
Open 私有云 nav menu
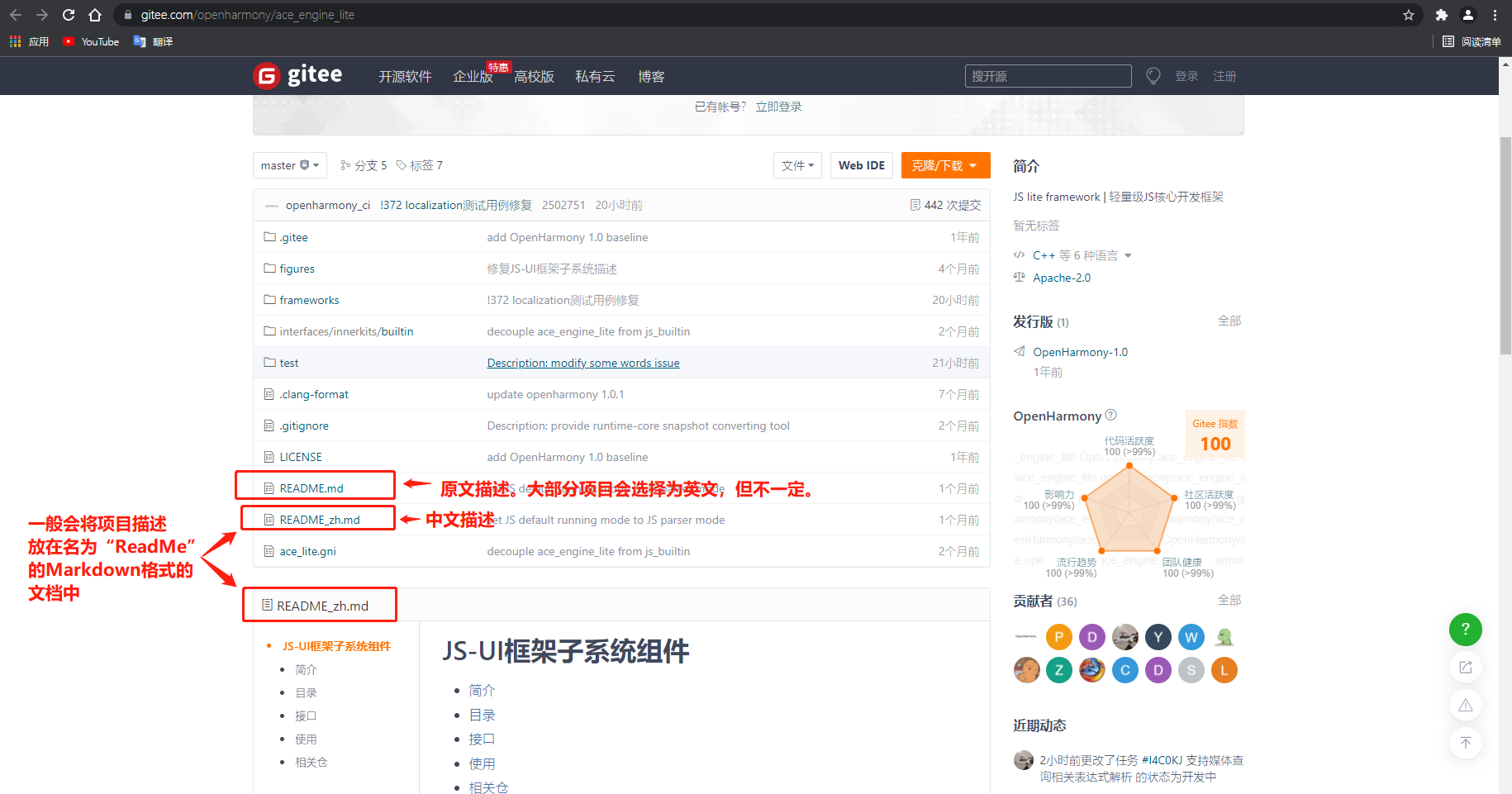595,76
